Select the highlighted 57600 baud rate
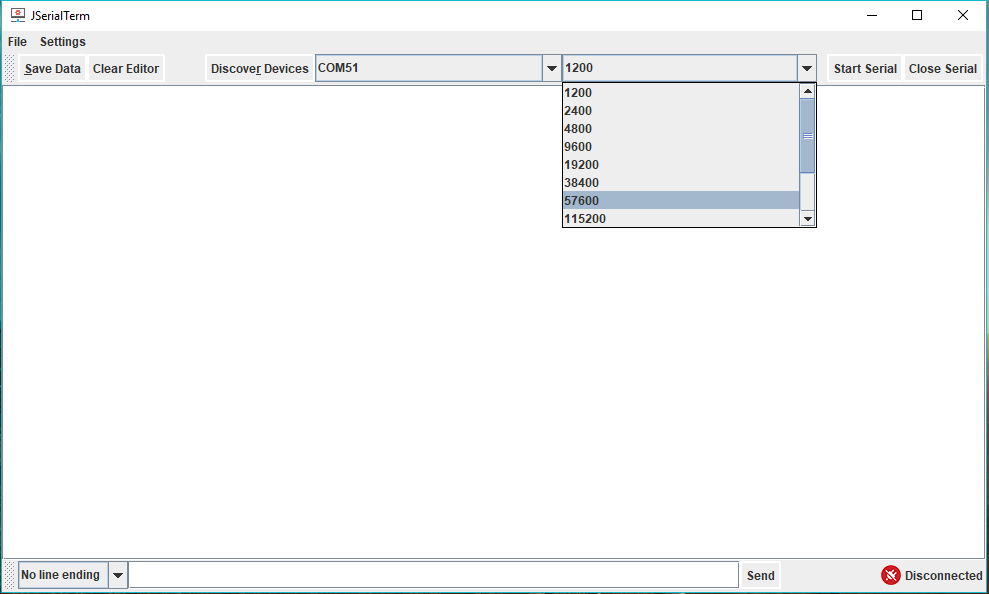 point(681,201)
